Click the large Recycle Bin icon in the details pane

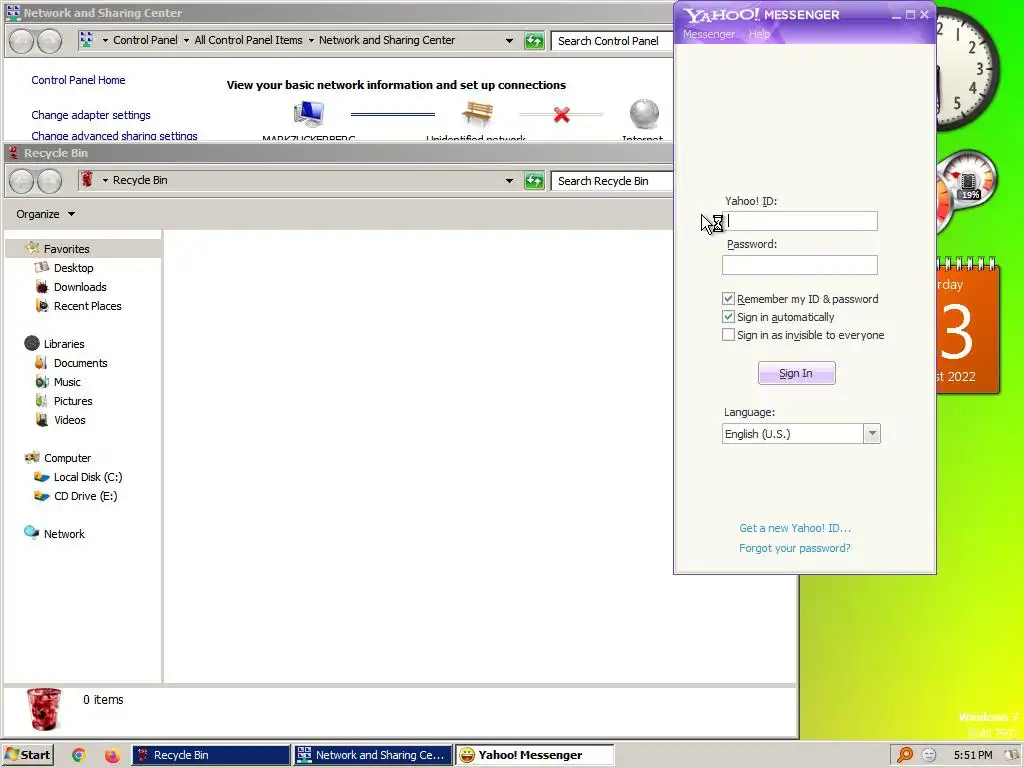tap(44, 709)
